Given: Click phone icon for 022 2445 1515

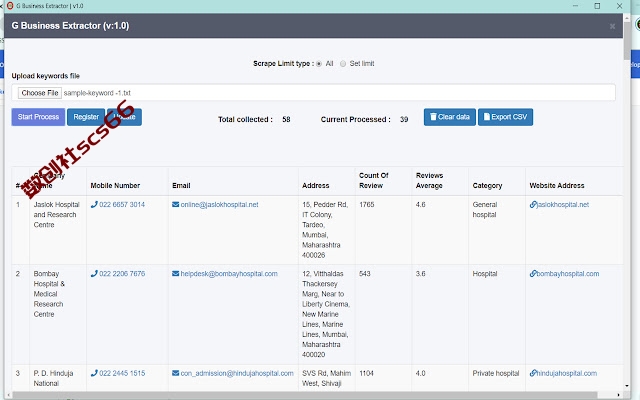Looking at the screenshot, I should pyautogui.click(x=94, y=373).
